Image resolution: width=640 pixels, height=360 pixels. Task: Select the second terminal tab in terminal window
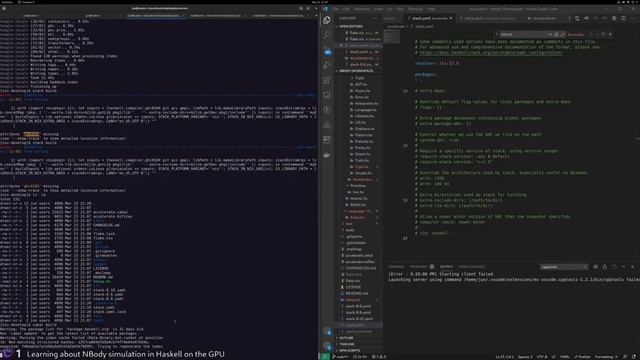pyautogui.click(x=93, y=16)
